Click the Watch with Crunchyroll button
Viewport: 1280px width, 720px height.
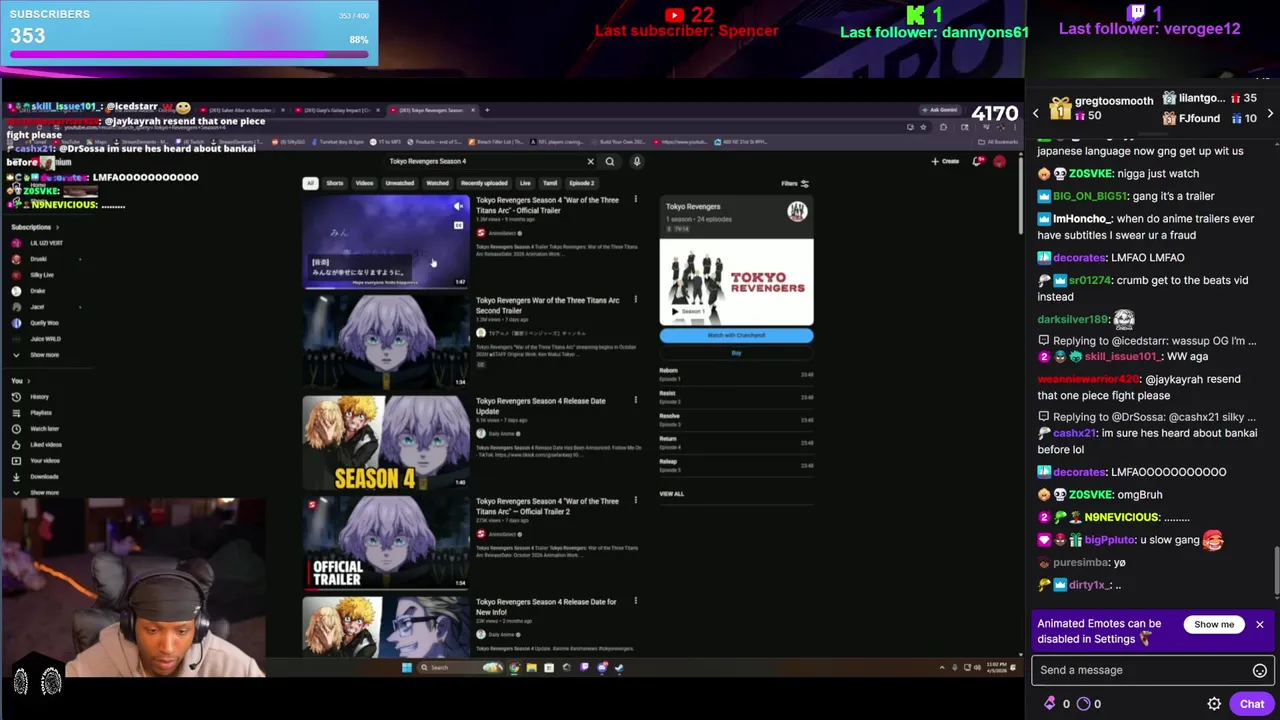tap(736, 335)
